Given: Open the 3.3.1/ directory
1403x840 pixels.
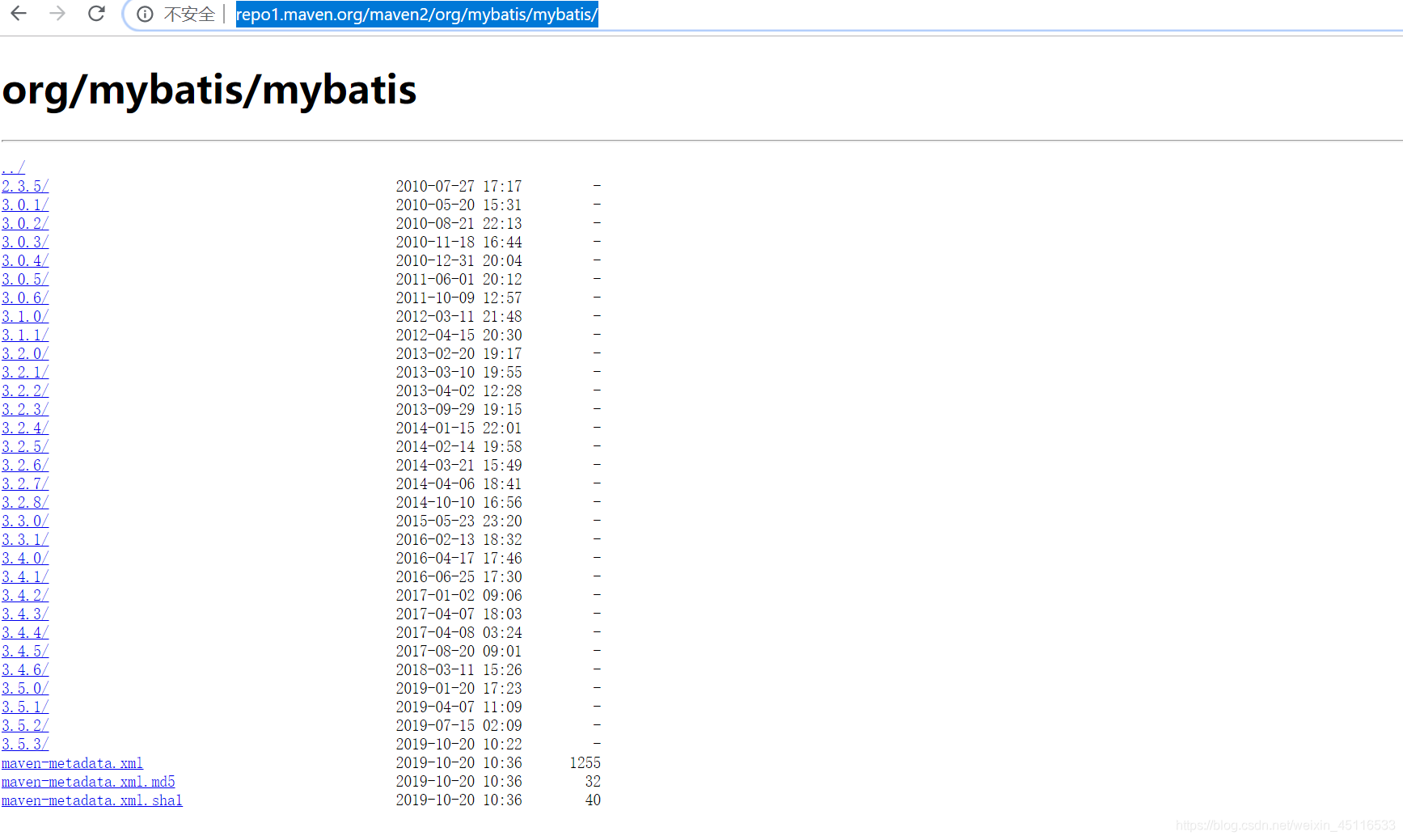Looking at the screenshot, I should tap(25, 539).
